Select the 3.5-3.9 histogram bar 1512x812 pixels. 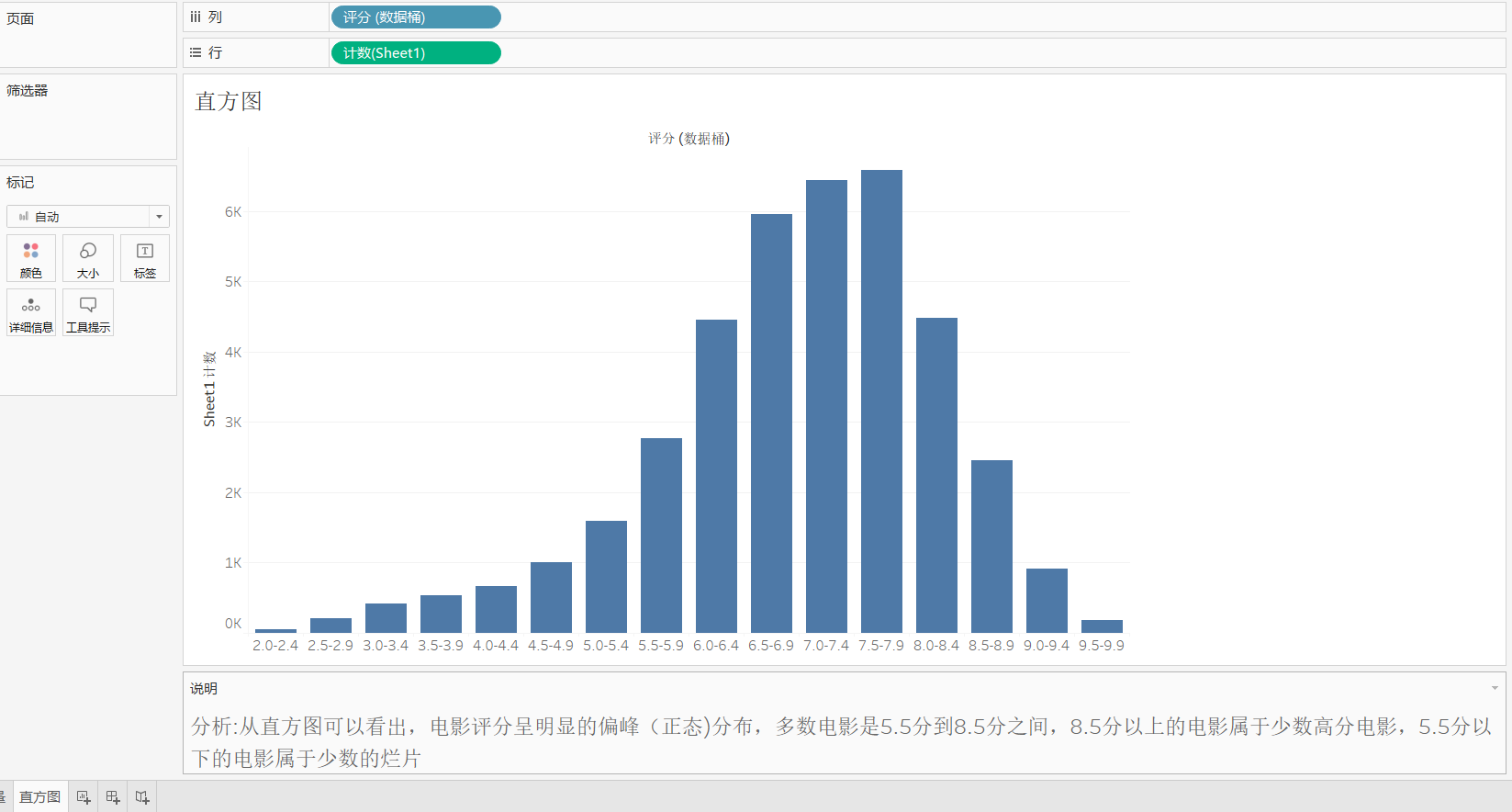pos(441,614)
